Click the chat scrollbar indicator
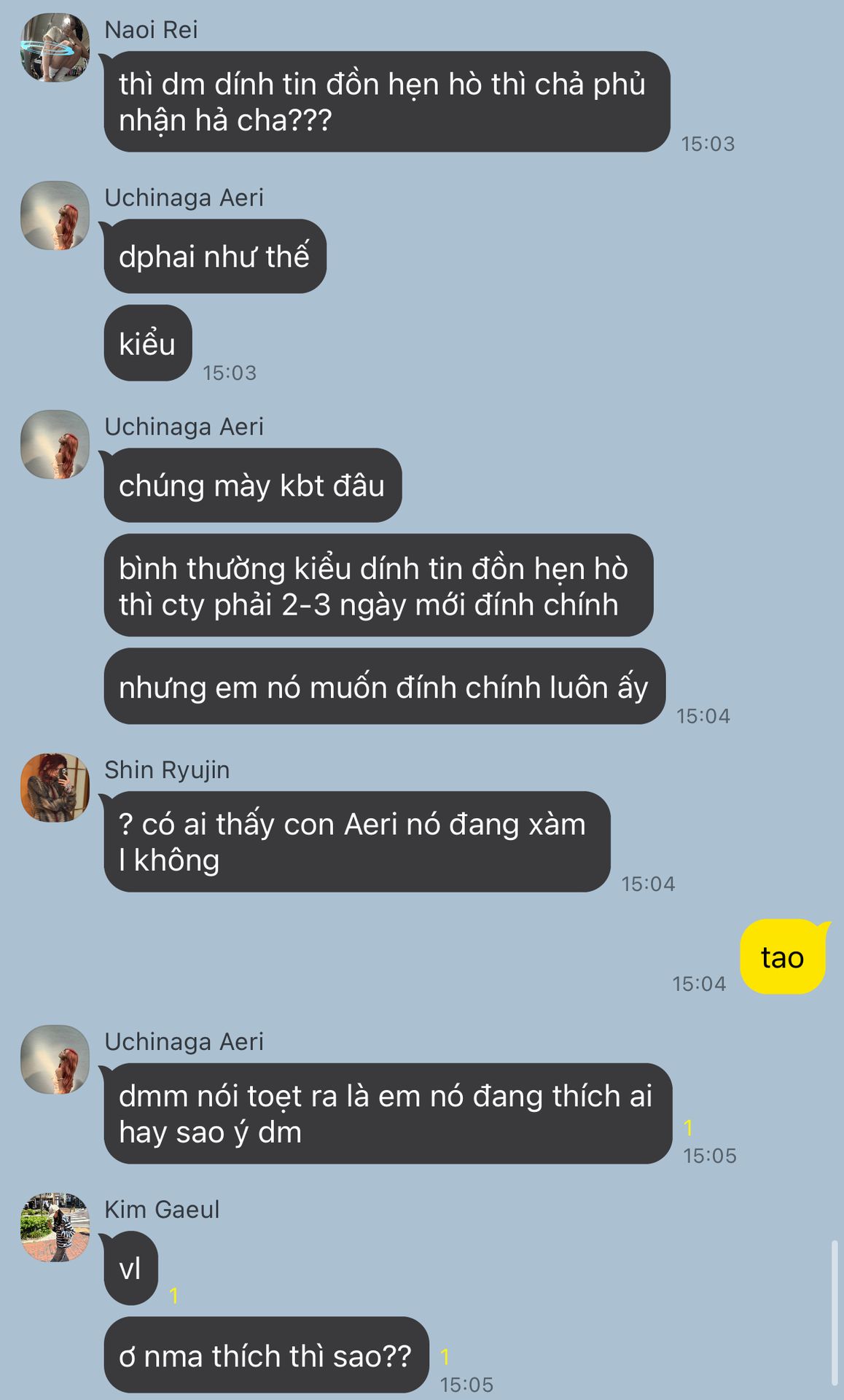 point(835,1312)
